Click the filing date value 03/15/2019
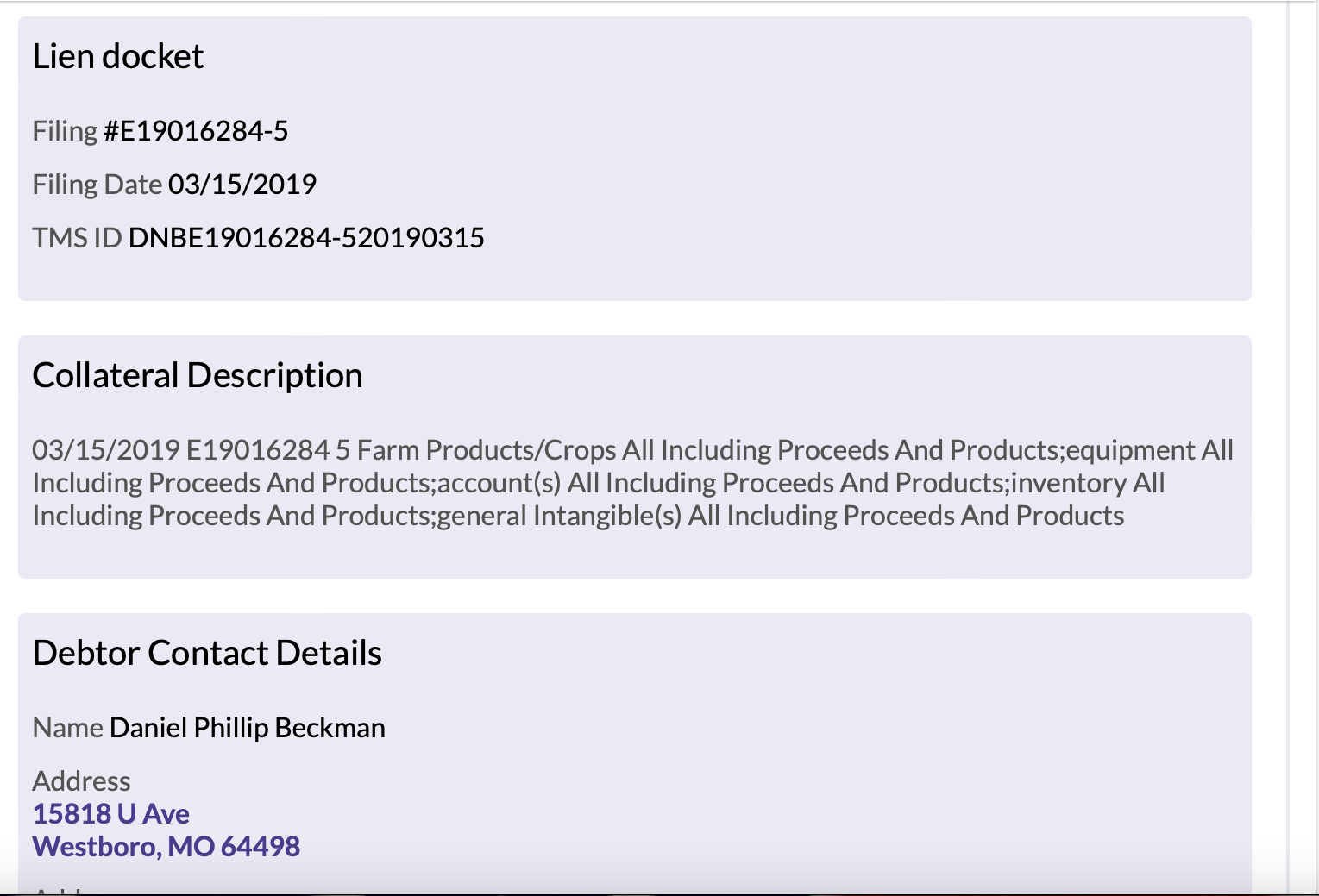 [x=242, y=185]
